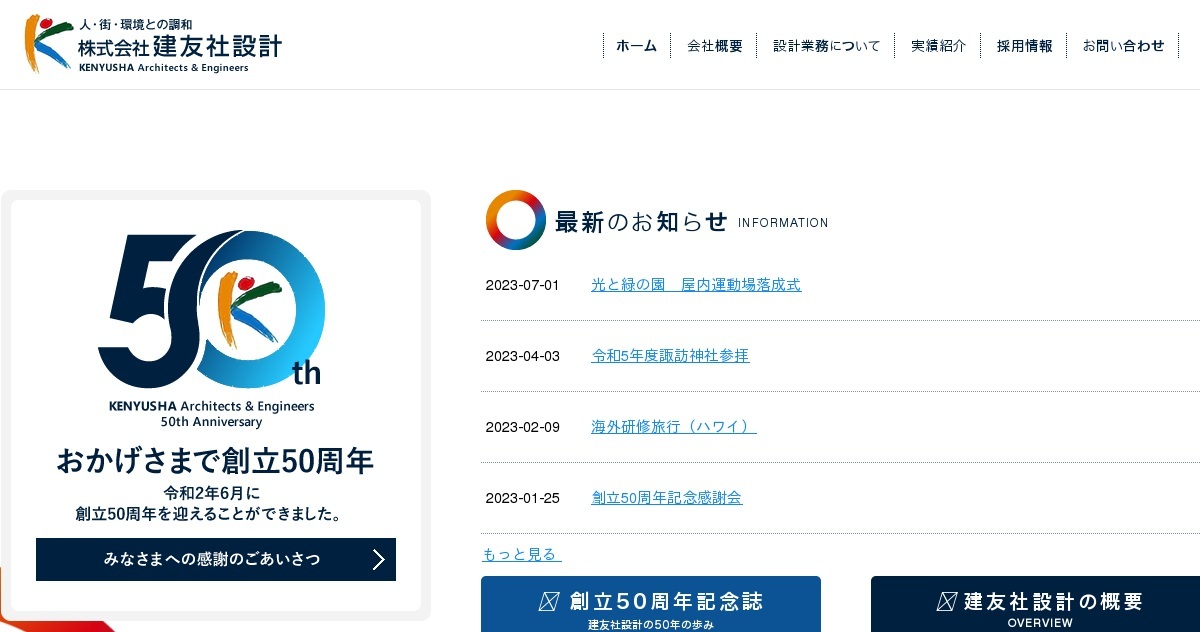Click the diagonal square icon in 創立50周年記念誌 banner
Image resolution: width=1200 pixels, height=632 pixels.
click(549, 601)
